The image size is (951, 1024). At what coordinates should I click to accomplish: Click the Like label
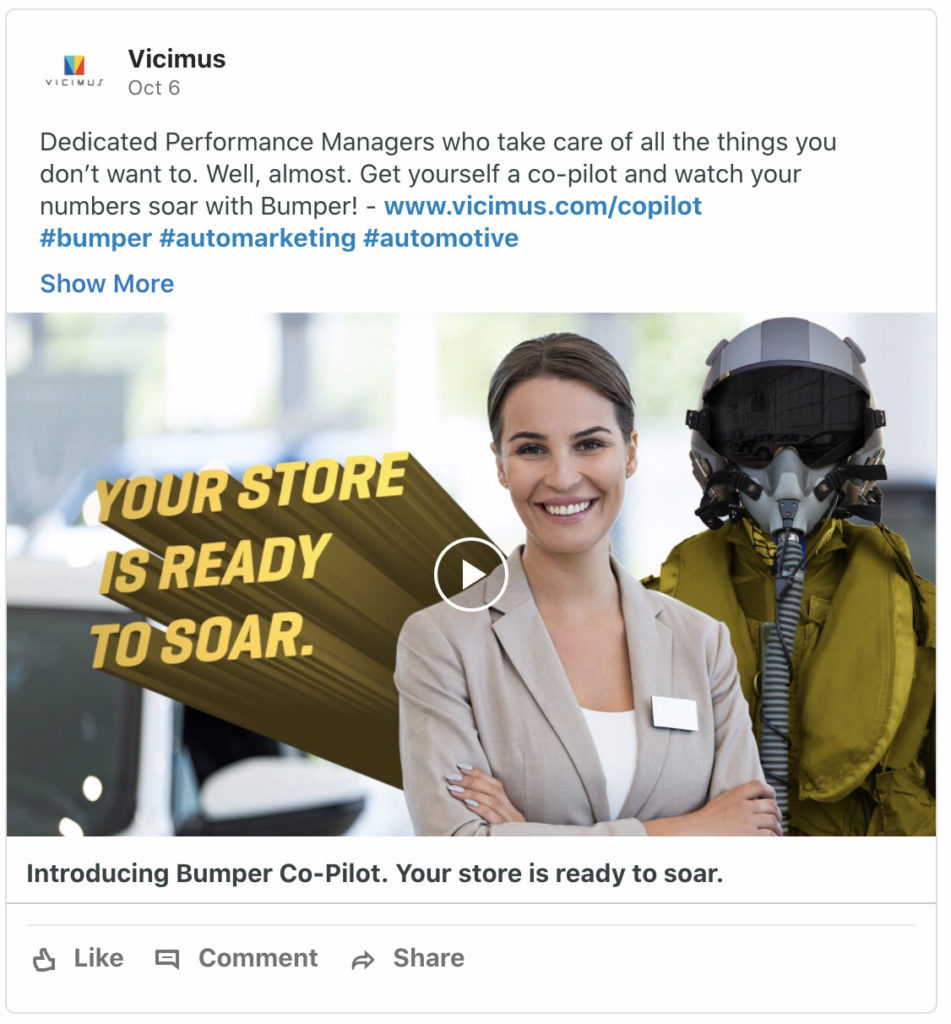pos(99,958)
